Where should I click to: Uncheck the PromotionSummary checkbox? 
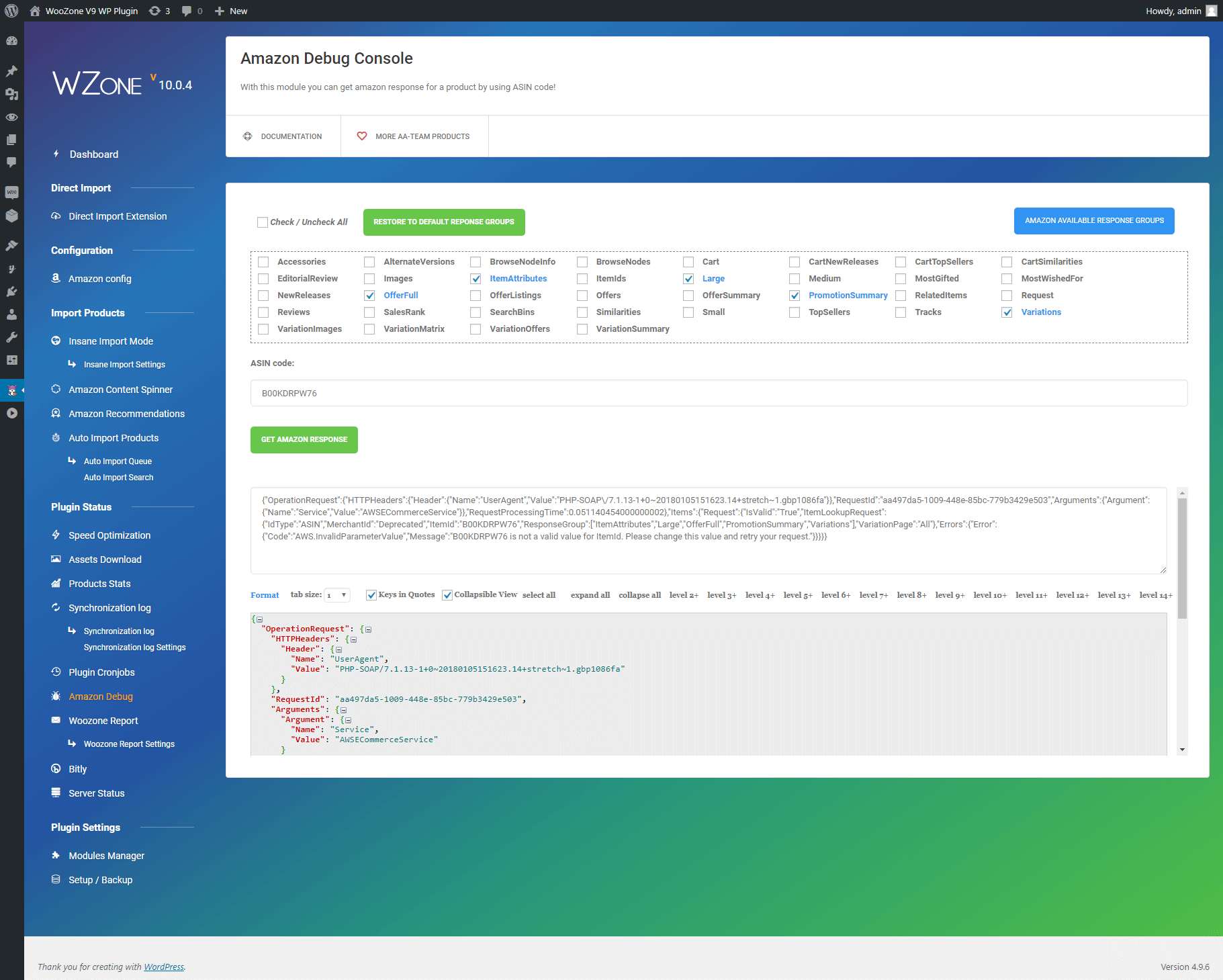795,296
